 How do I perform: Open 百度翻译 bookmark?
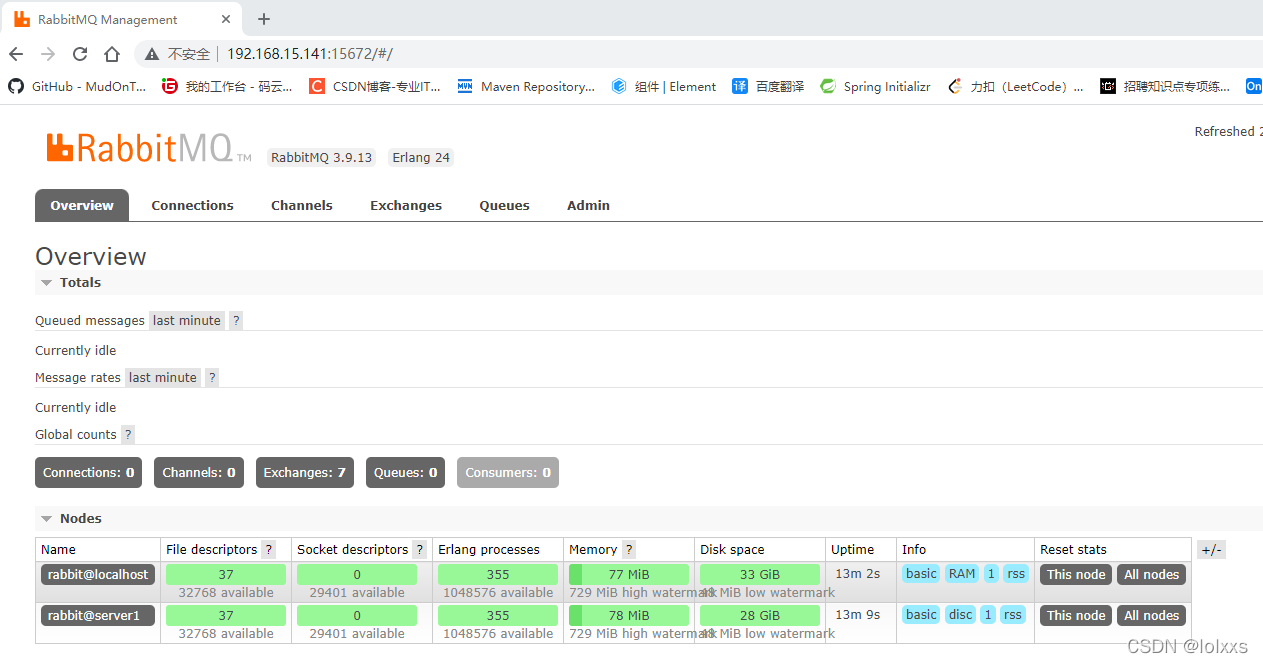768,87
